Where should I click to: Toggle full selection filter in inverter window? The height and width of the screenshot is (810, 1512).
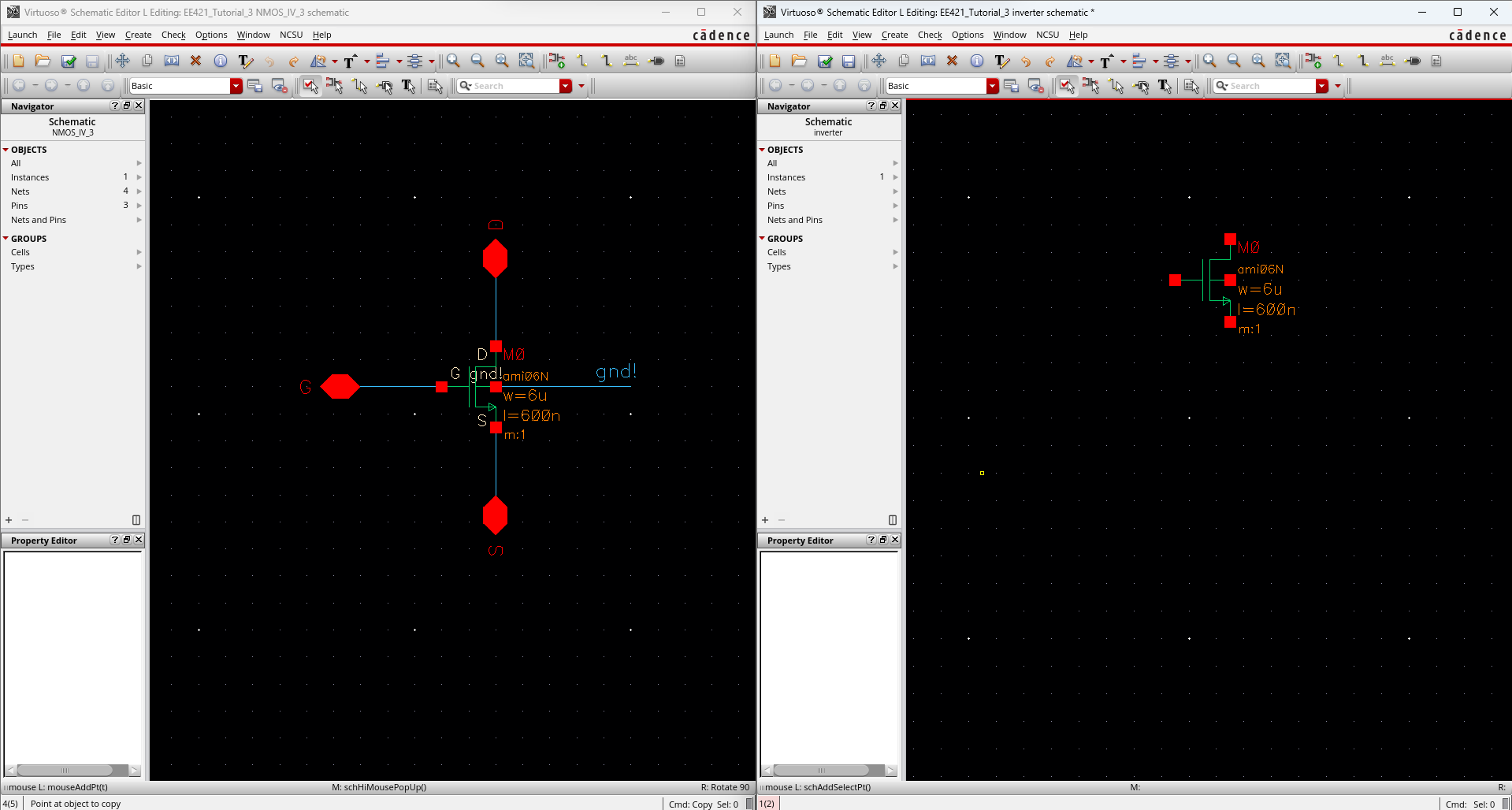tap(1067, 86)
